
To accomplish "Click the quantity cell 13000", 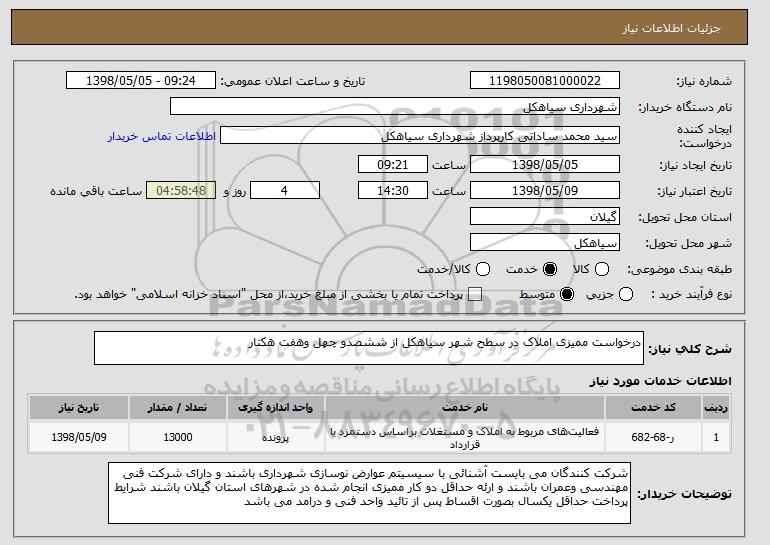I will 177,437.
